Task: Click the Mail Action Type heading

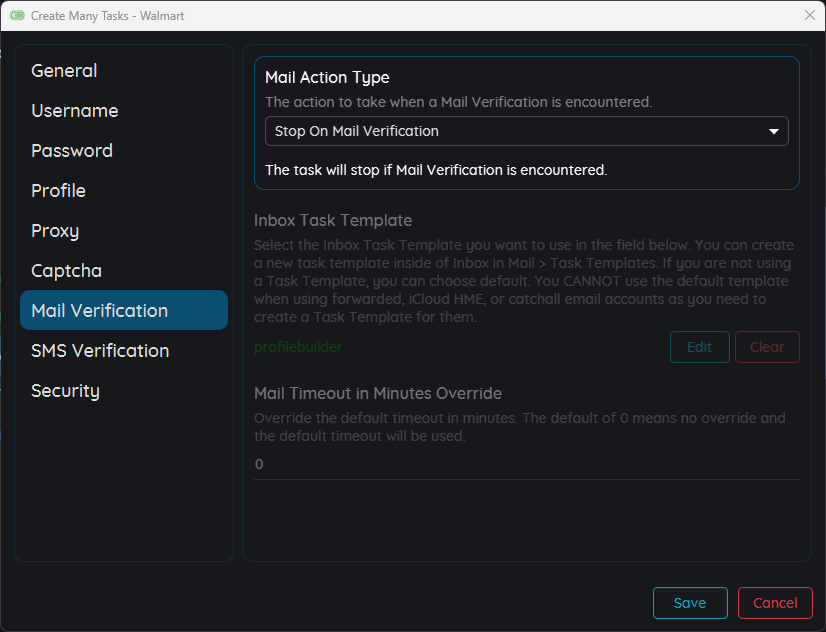Action: pos(327,78)
